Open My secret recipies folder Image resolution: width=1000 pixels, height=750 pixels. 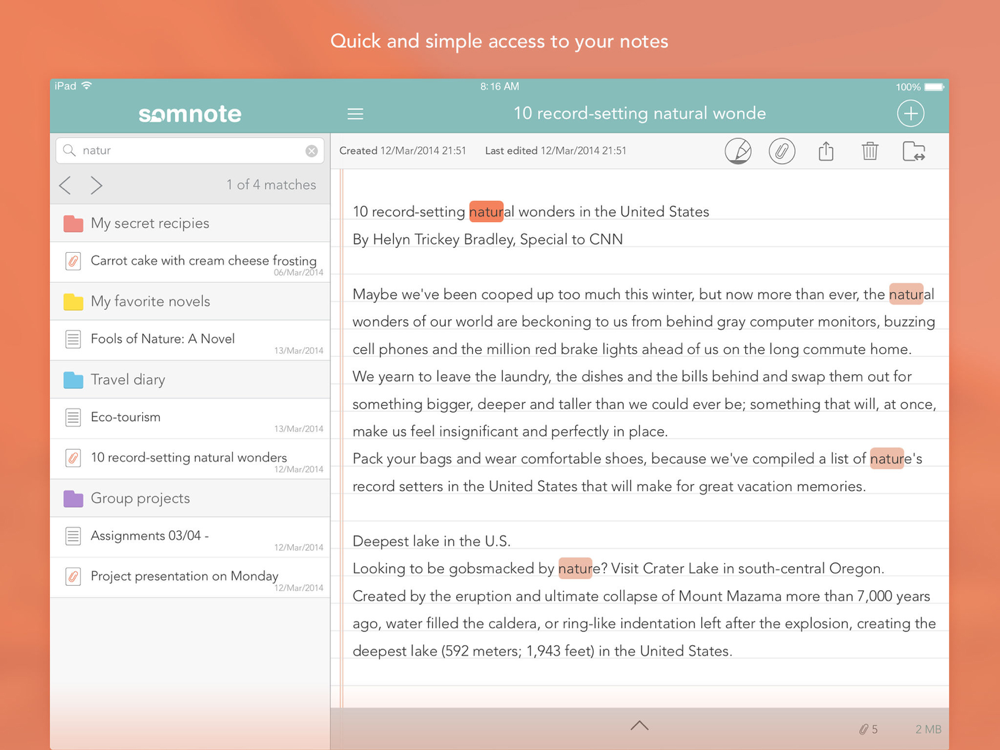(190, 223)
